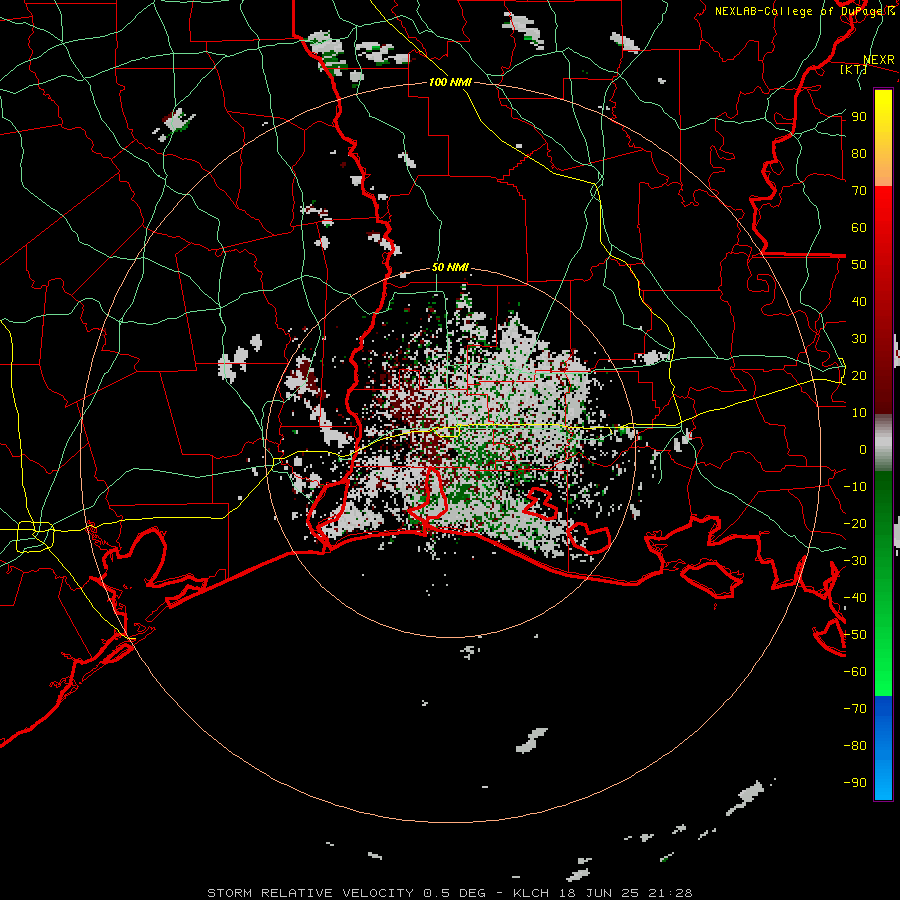
Task: Pick the bright green segment near -60
Action: (883, 674)
